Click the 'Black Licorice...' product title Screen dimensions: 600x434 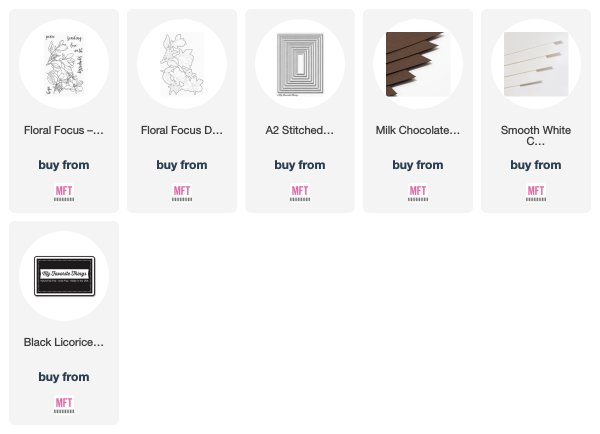[x=64, y=342]
